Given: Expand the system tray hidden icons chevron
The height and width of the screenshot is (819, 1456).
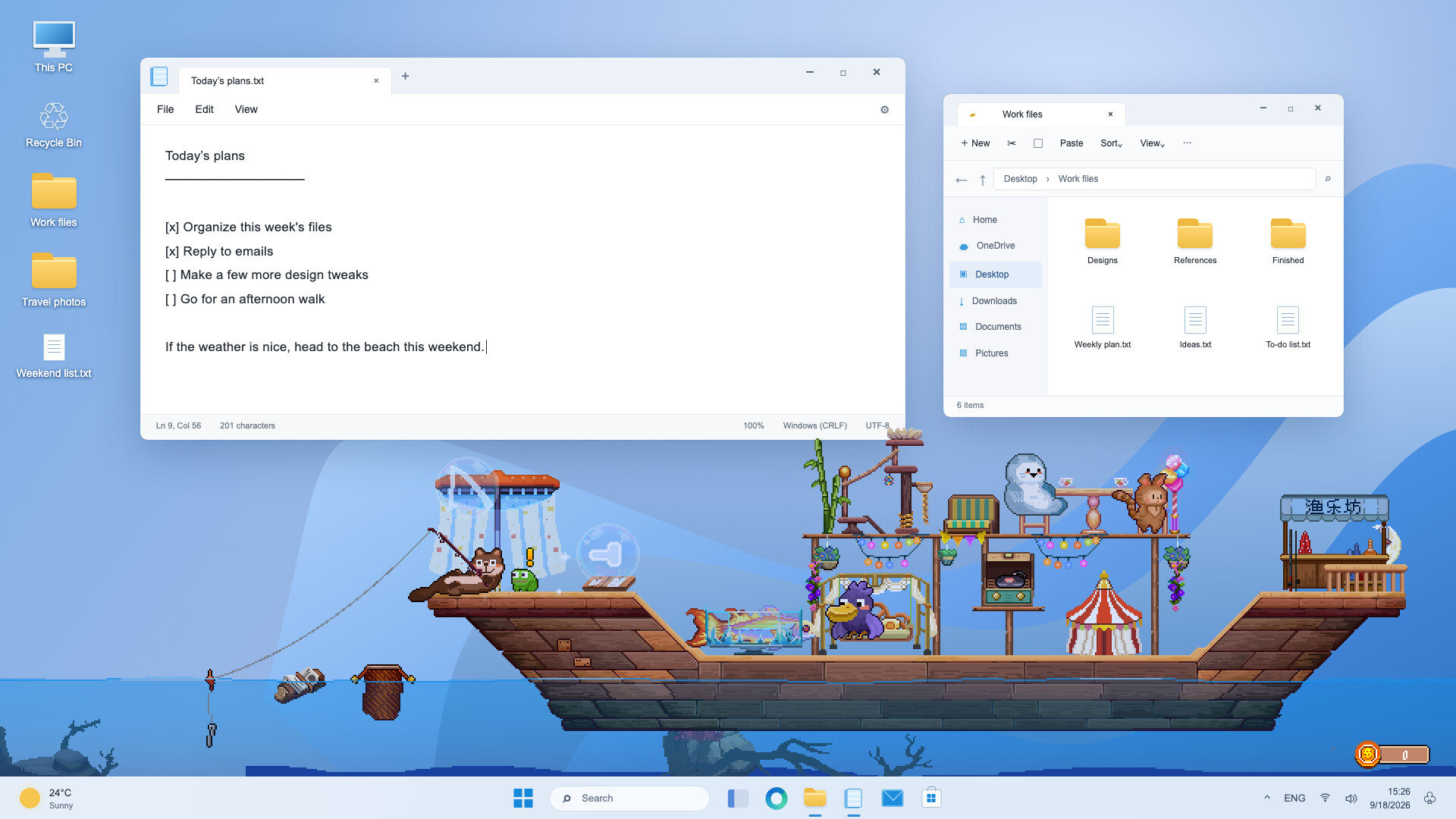Looking at the screenshot, I should (x=1267, y=798).
